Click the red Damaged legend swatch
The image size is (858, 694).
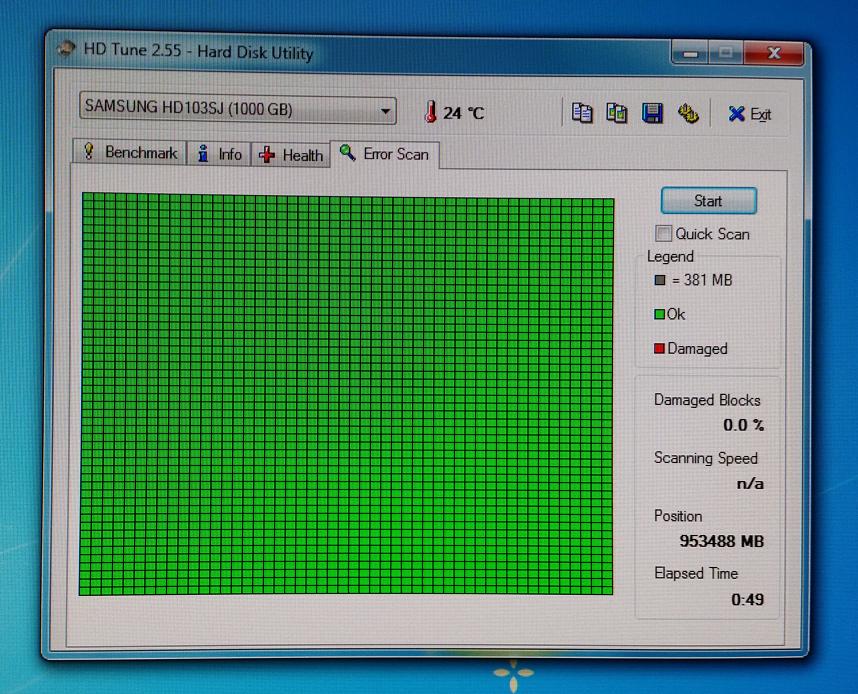coord(659,348)
